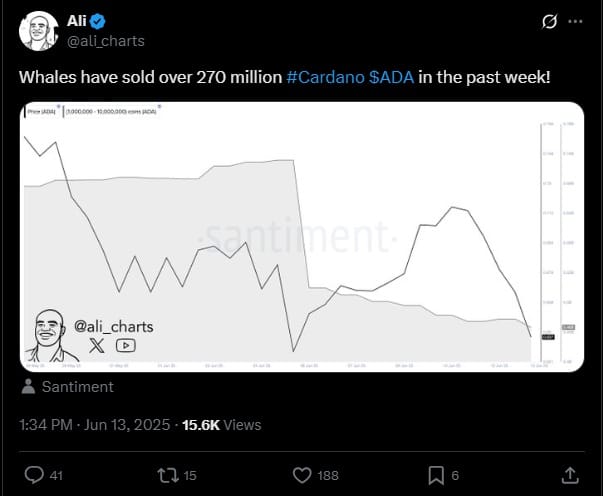This screenshot has height=496, width=603.
Task: Click the 15.6K Views count
Action: tap(222, 425)
